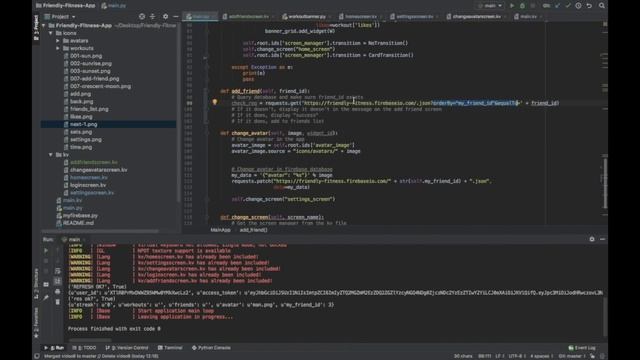This screenshot has width=640, height=360.
Task: Open the Version Control tool window
Action: click(127, 348)
